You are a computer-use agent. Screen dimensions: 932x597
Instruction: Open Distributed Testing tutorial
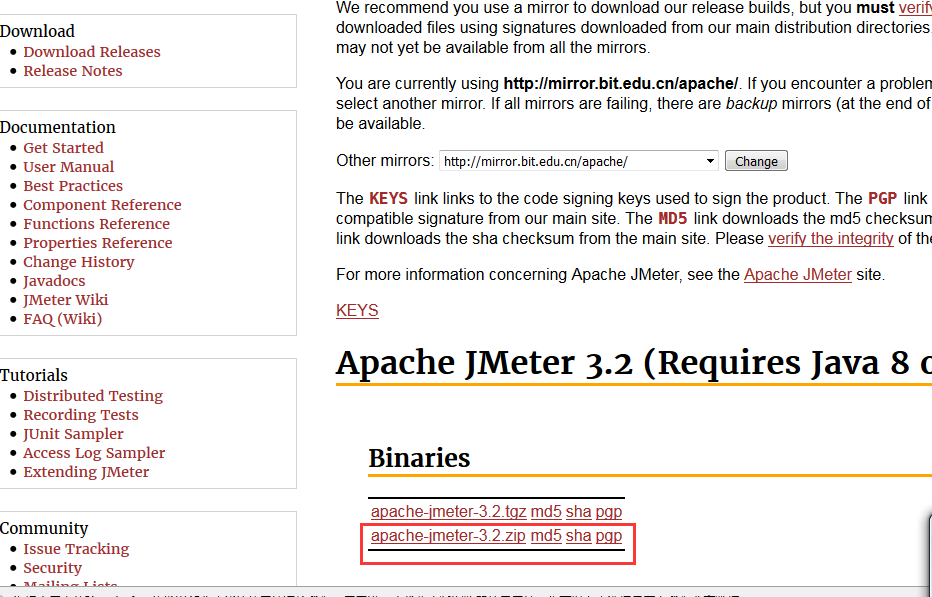(93, 395)
